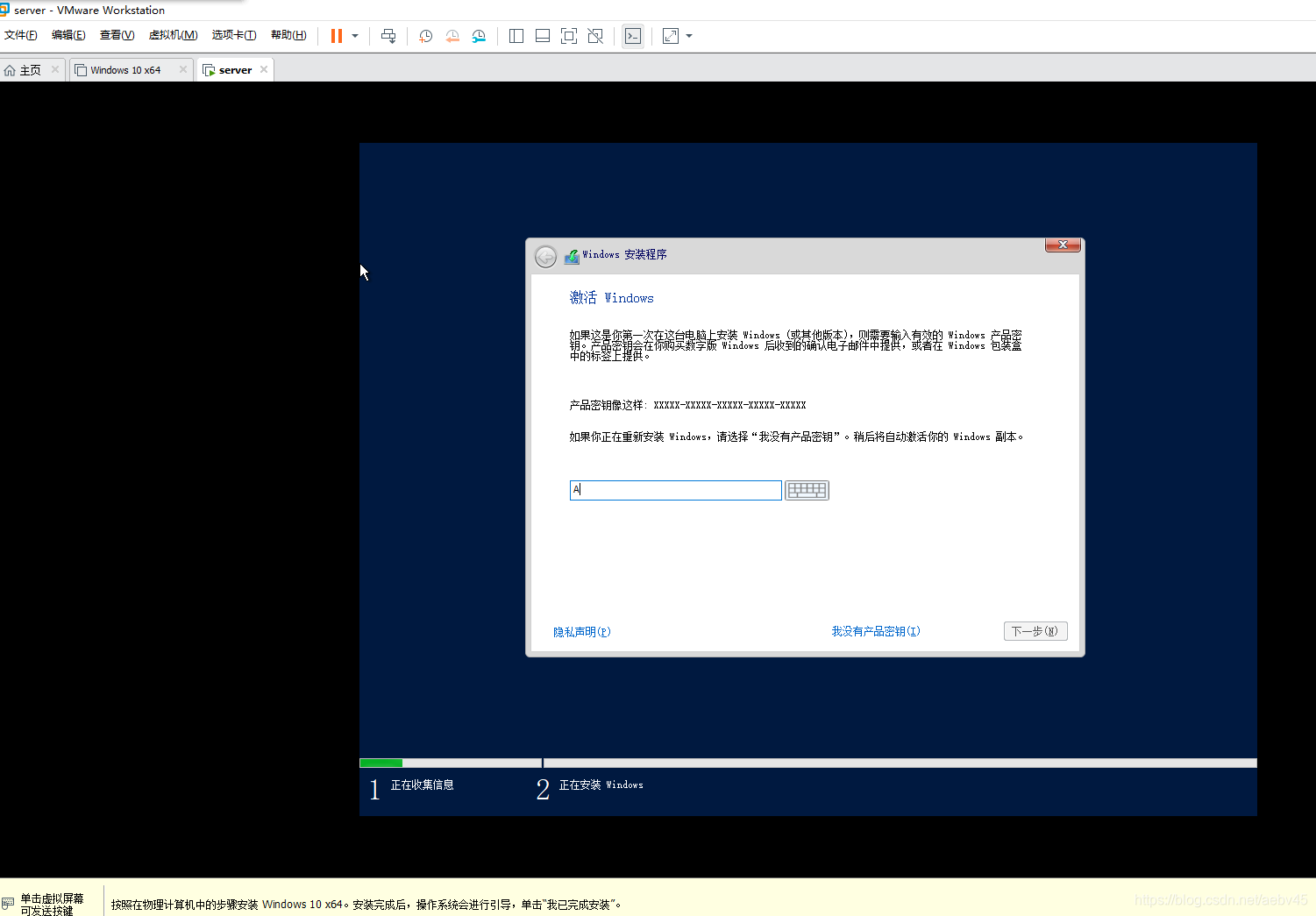Toggle the library sidebar view
The image size is (1316, 916).
516,36
